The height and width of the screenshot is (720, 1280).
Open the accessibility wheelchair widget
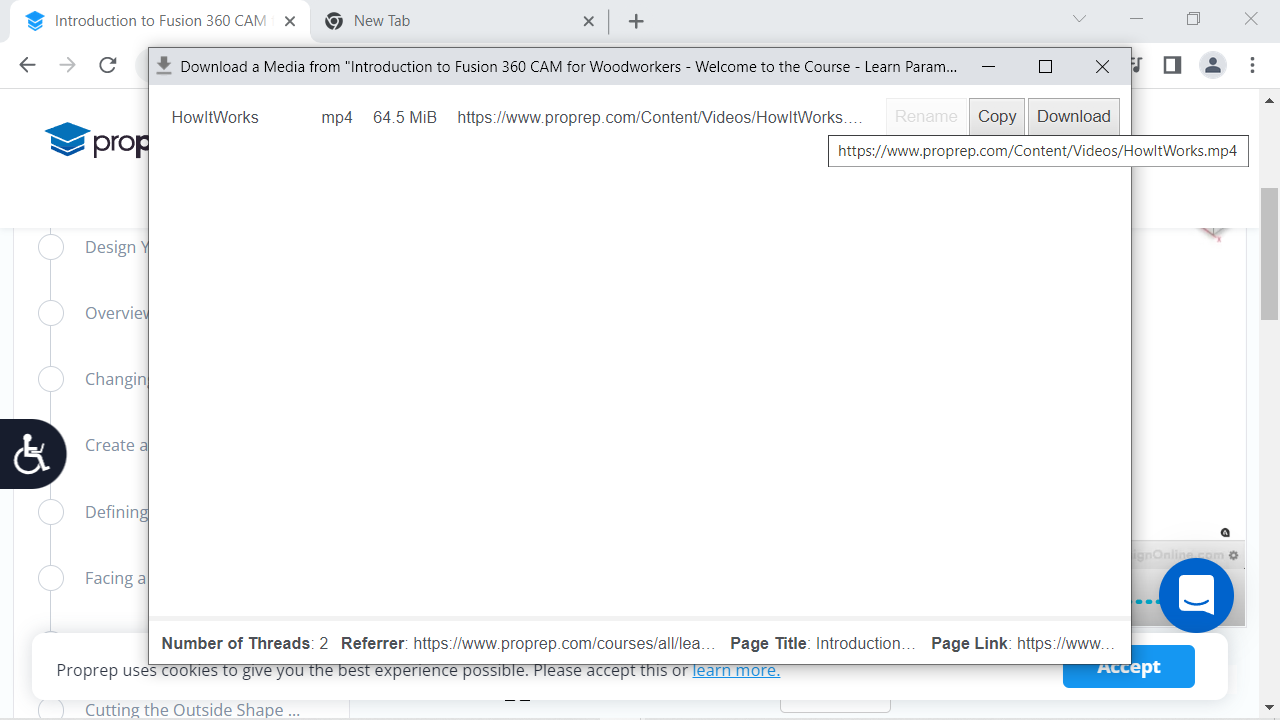[x=32, y=454]
